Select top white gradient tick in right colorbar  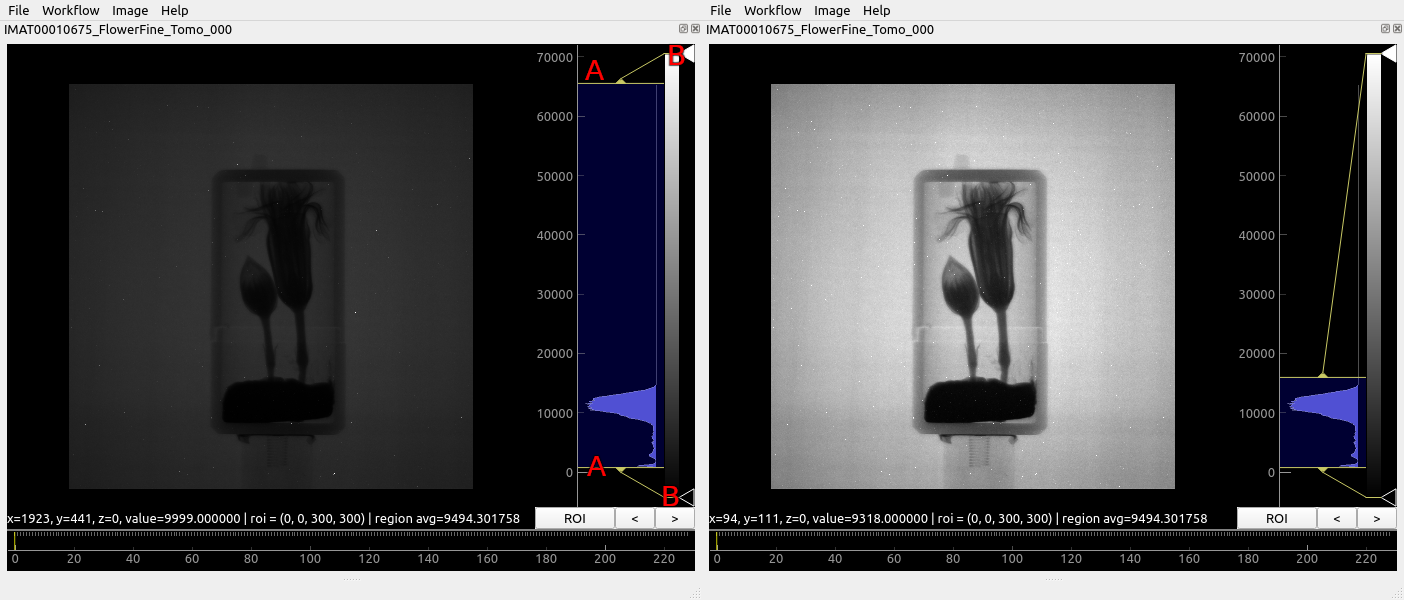point(1388,54)
